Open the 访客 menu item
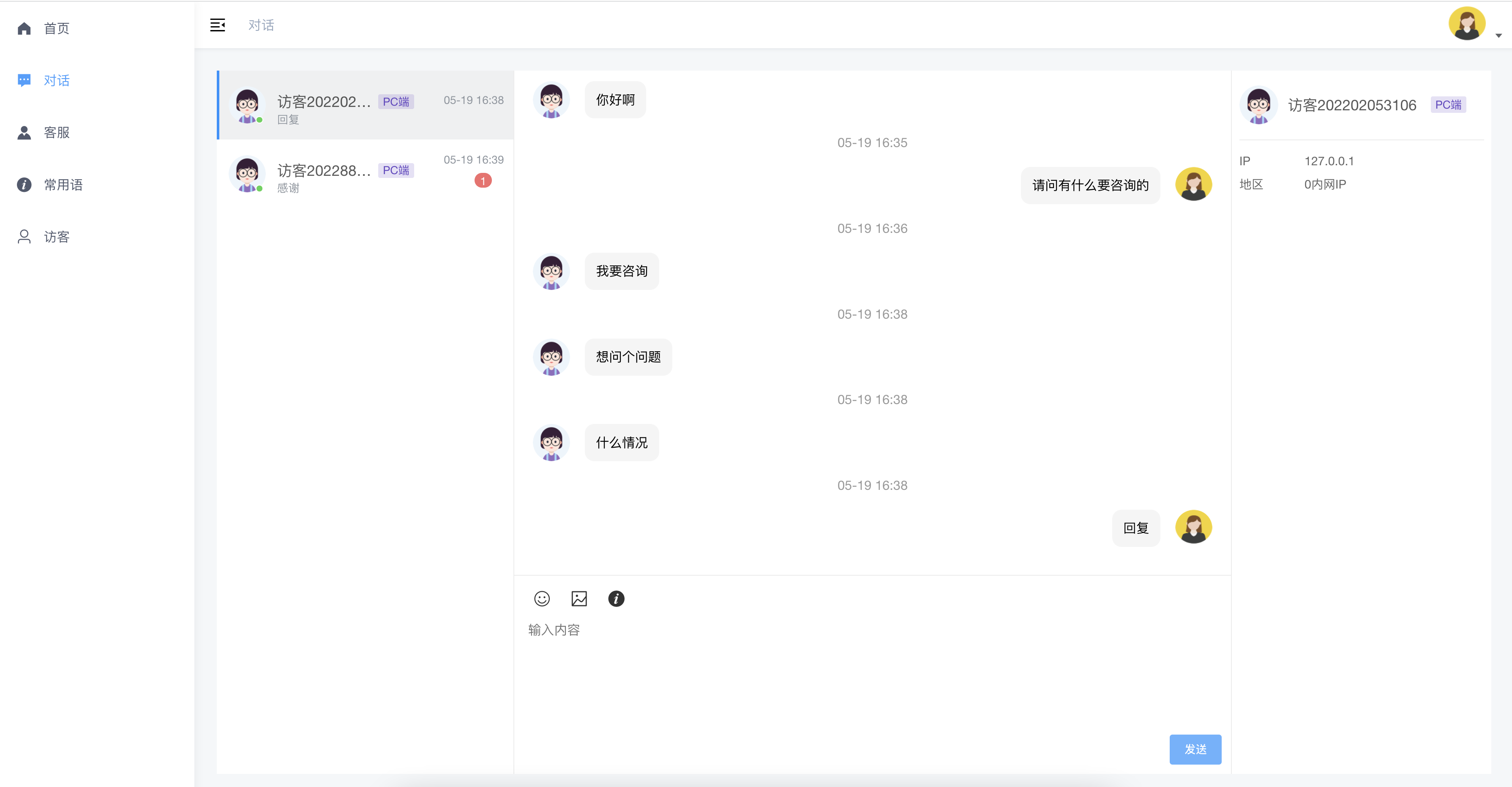The width and height of the screenshot is (1512, 787). point(56,237)
